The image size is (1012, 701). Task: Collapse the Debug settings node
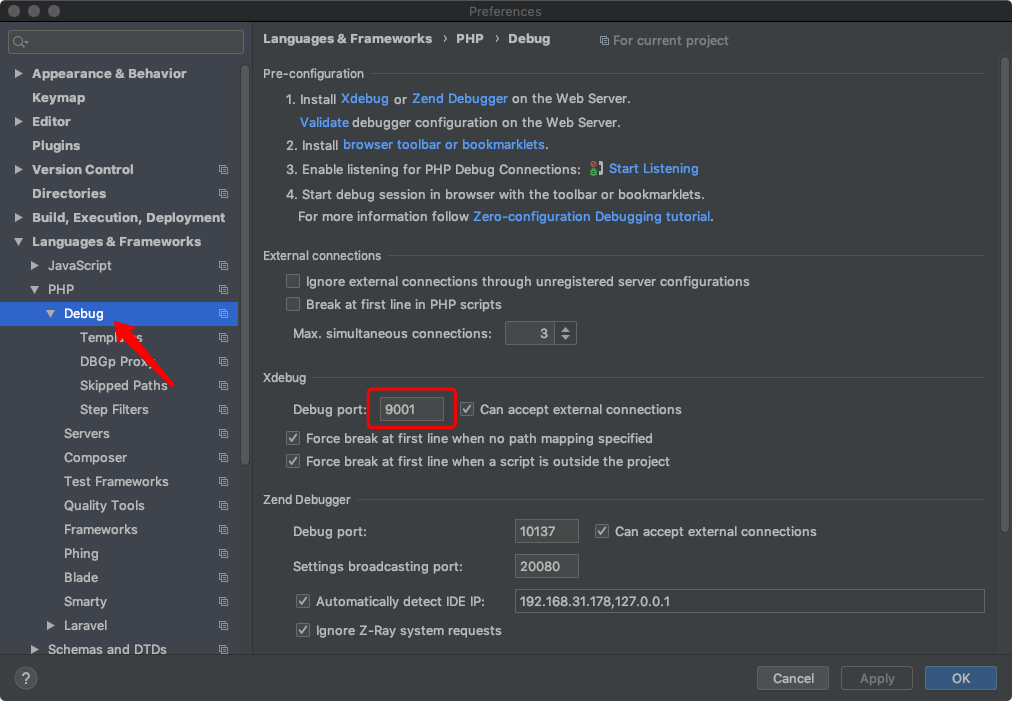click(x=51, y=313)
